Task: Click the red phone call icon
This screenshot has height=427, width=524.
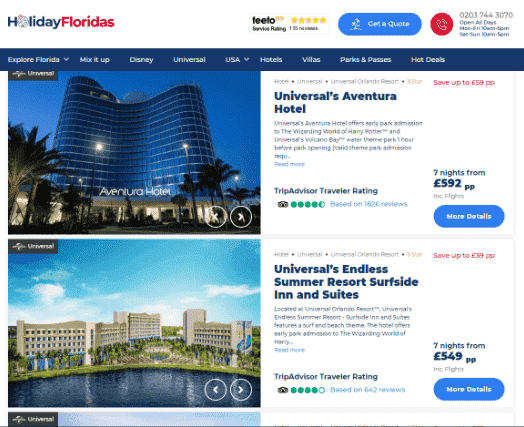Action: pos(441,24)
